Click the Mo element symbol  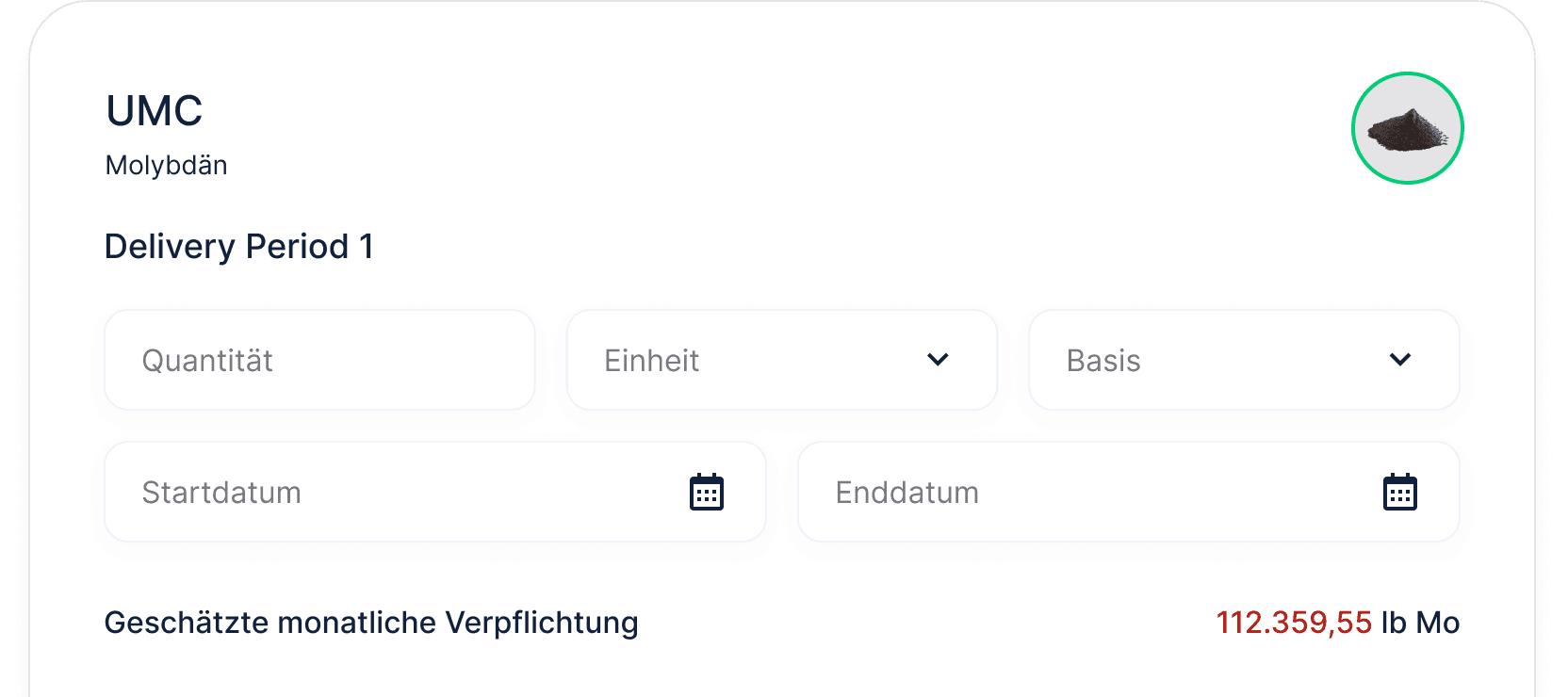tap(1438, 623)
